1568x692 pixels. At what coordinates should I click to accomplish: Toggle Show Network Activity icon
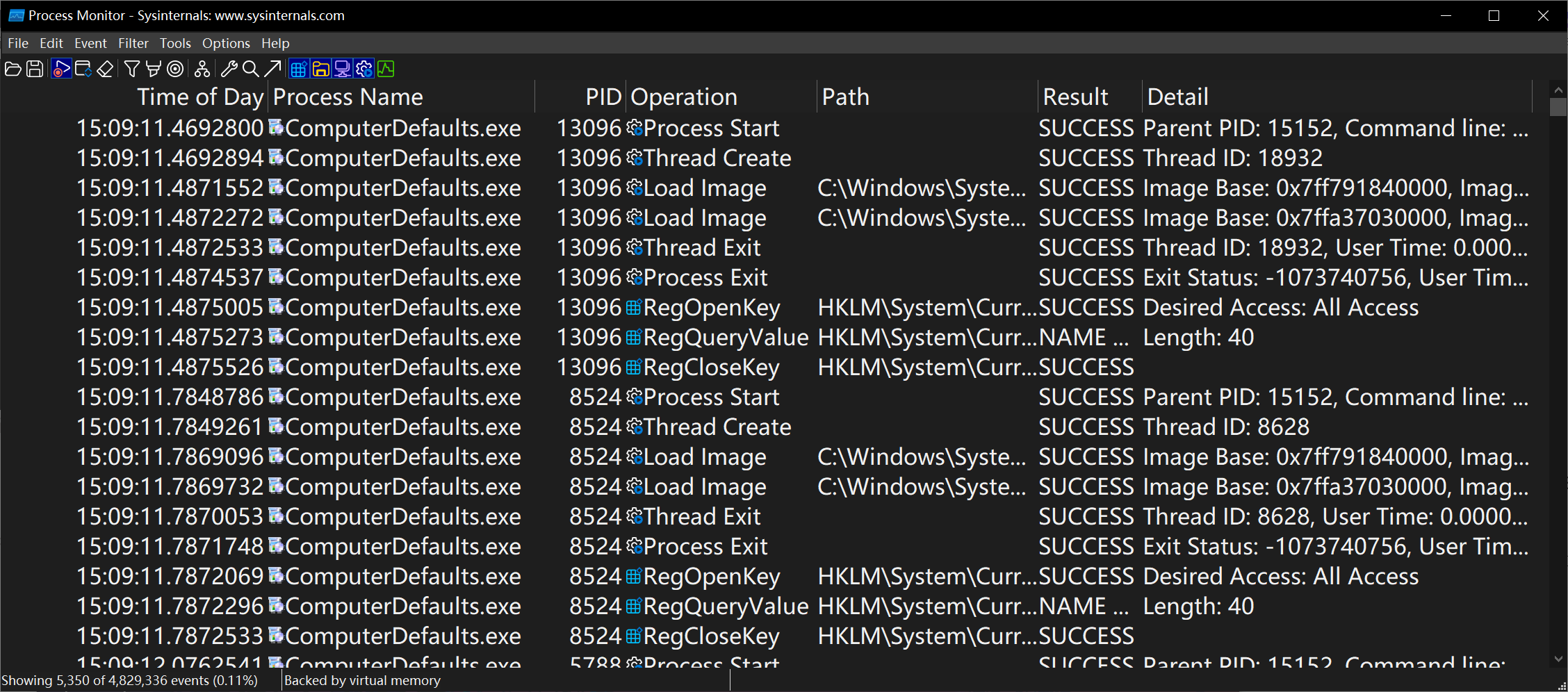[x=343, y=69]
